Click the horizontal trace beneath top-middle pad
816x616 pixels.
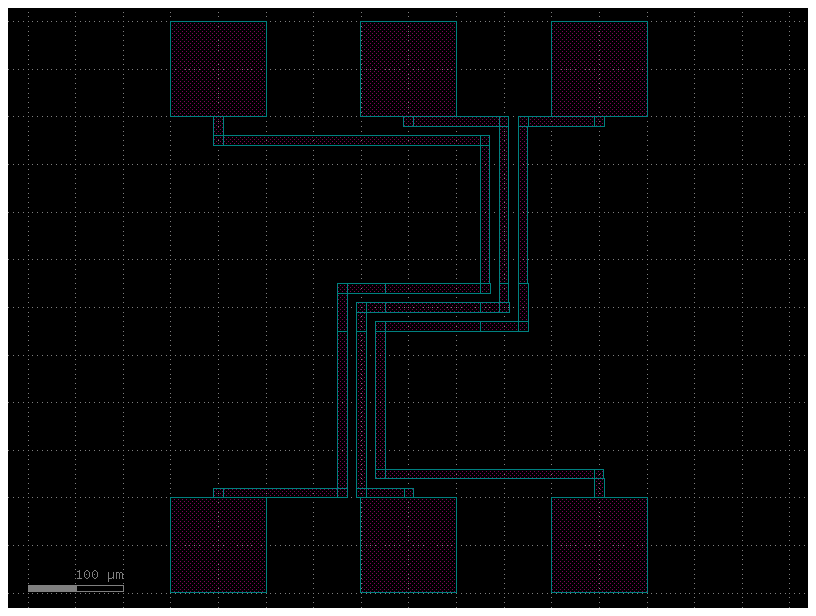pyautogui.click(x=455, y=122)
